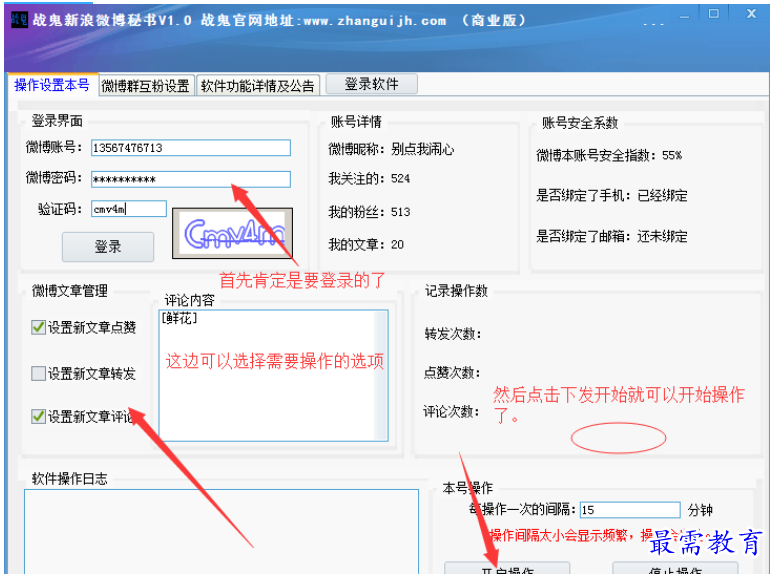
Task: Click the 点赞次数 label
Action: [452, 373]
